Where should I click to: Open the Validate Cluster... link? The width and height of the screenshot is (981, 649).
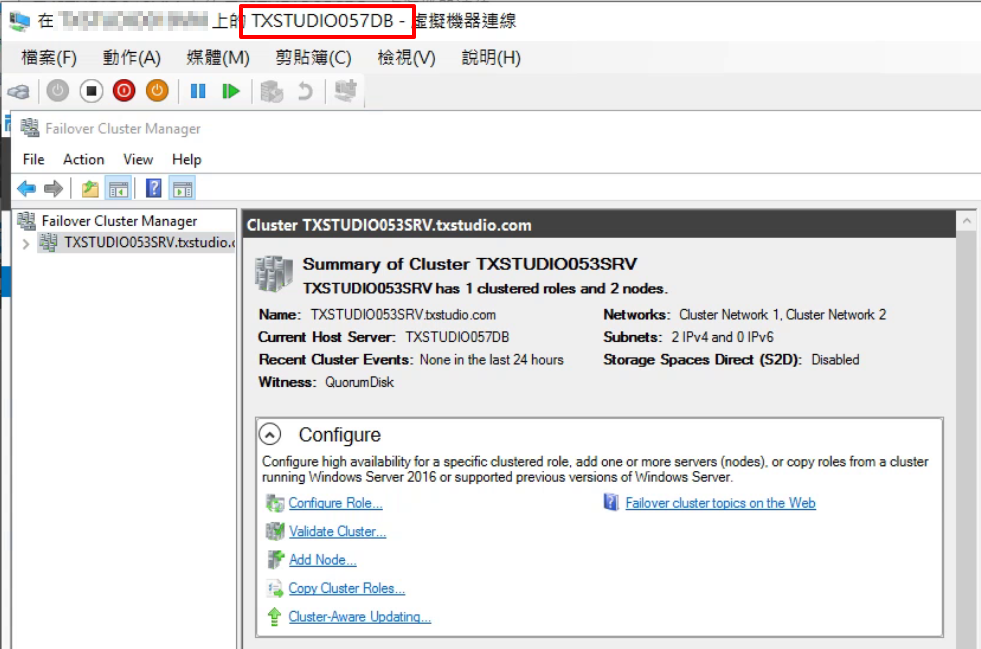pos(337,531)
